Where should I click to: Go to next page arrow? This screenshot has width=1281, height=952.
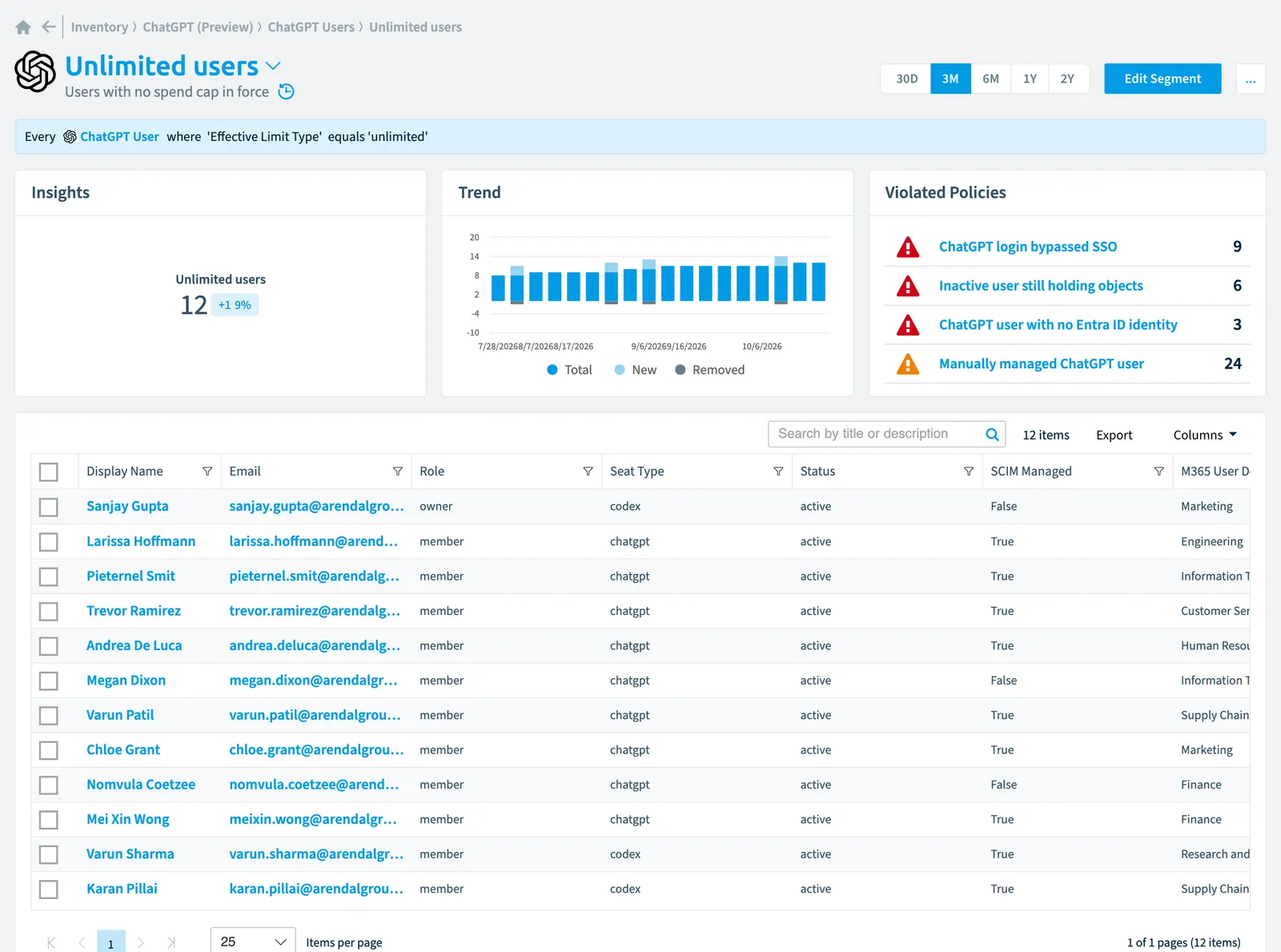(141, 943)
